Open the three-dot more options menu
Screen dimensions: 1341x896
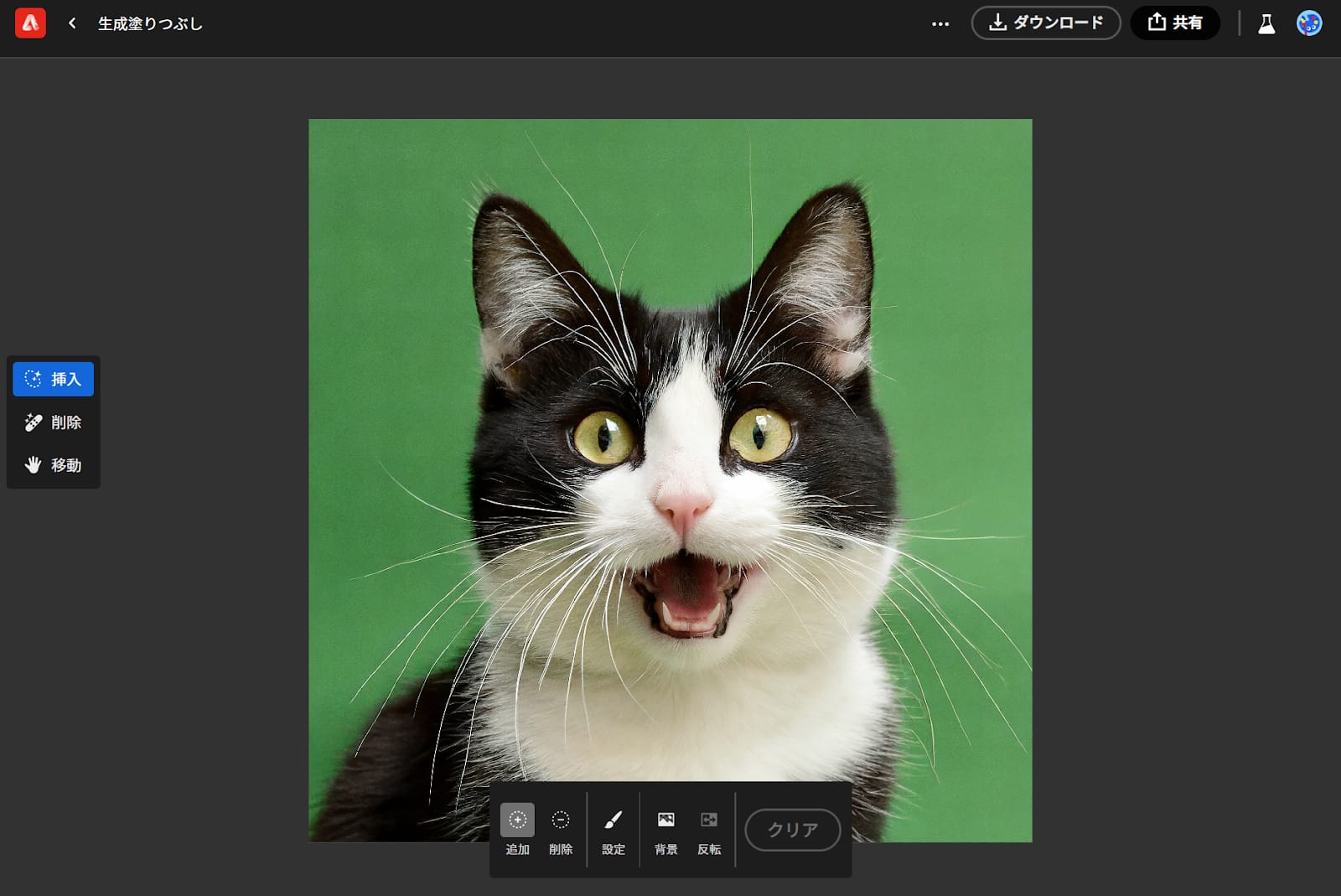(940, 23)
